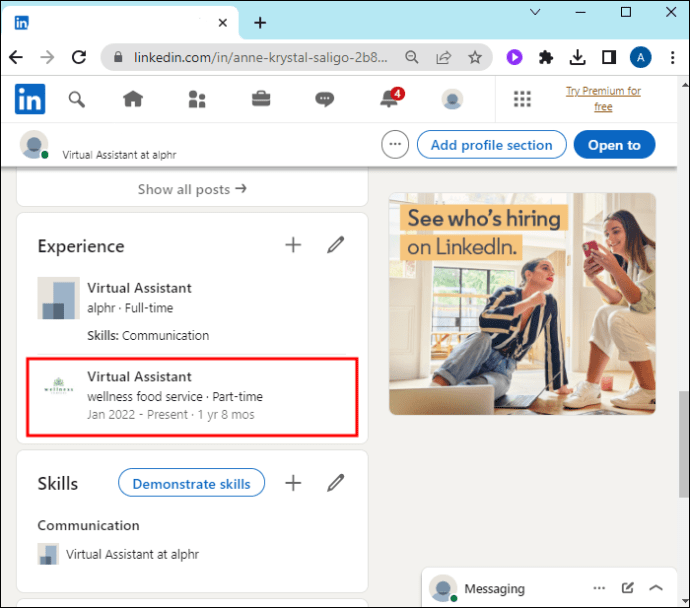Click Try Premium for free link
Image resolution: width=690 pixels, height=608 pixels.
click(x=603, y=99)
